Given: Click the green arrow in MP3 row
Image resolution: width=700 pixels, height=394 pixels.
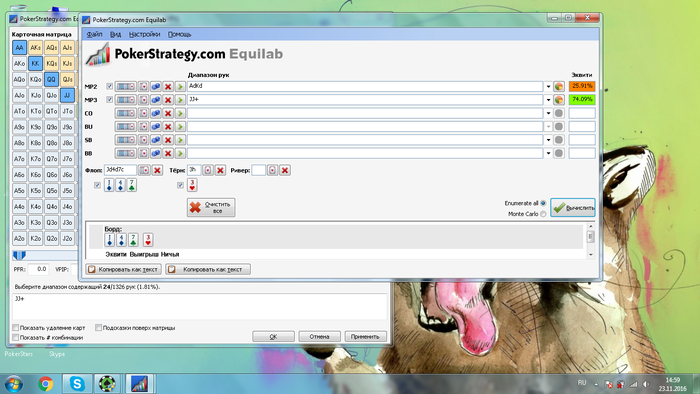Looking at the screenshot, I should pyautogui.click(x=180, y=100).
